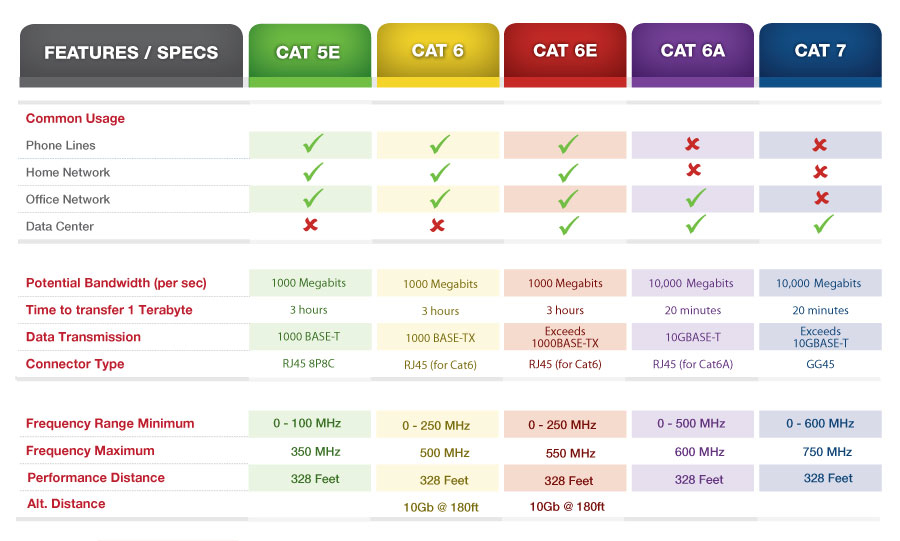This screenshot has width=900, height=541.
Task: Click the CAT 7 GG45 connector cell
Action: pos(818,364)
